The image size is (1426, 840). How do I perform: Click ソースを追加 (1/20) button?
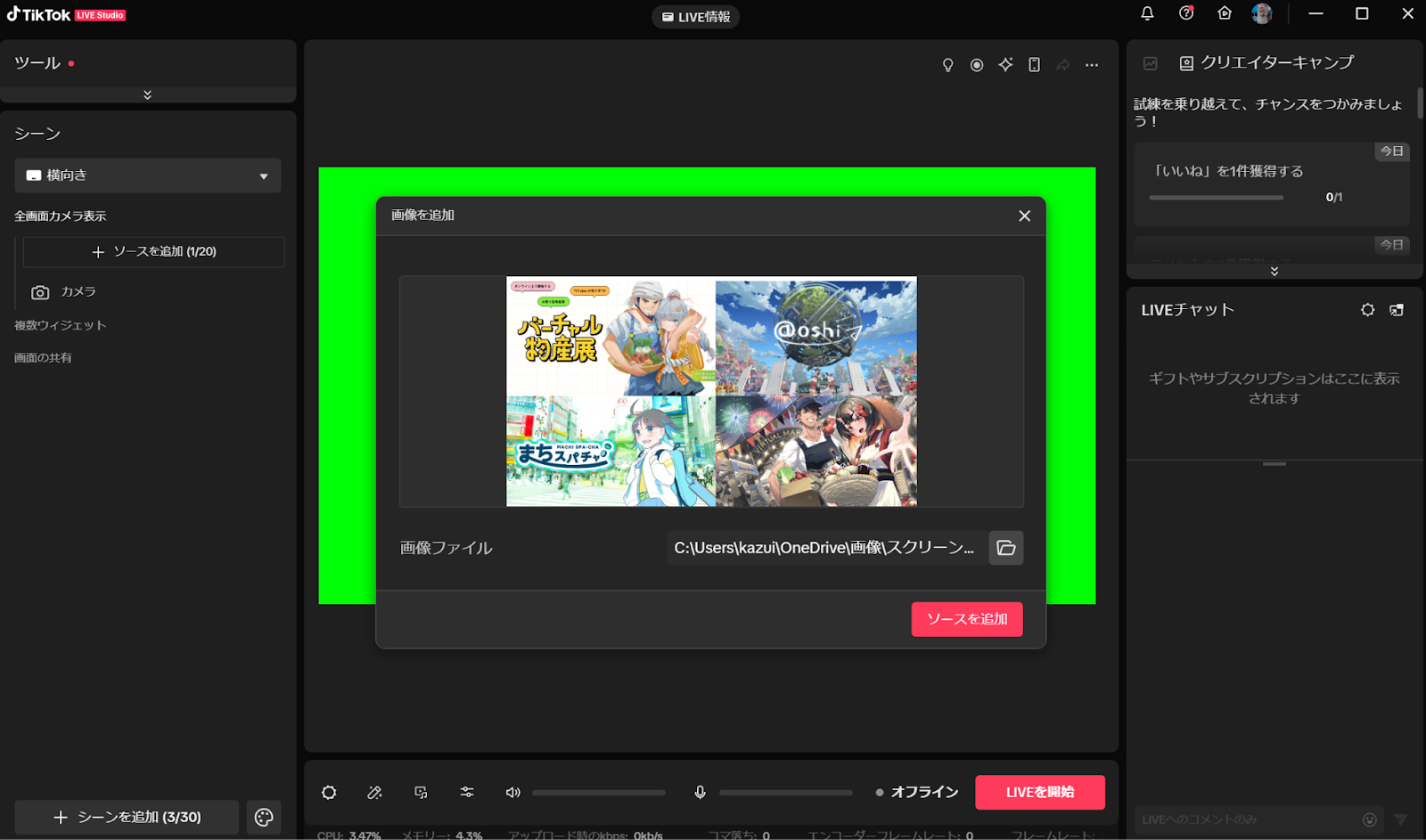153,252
